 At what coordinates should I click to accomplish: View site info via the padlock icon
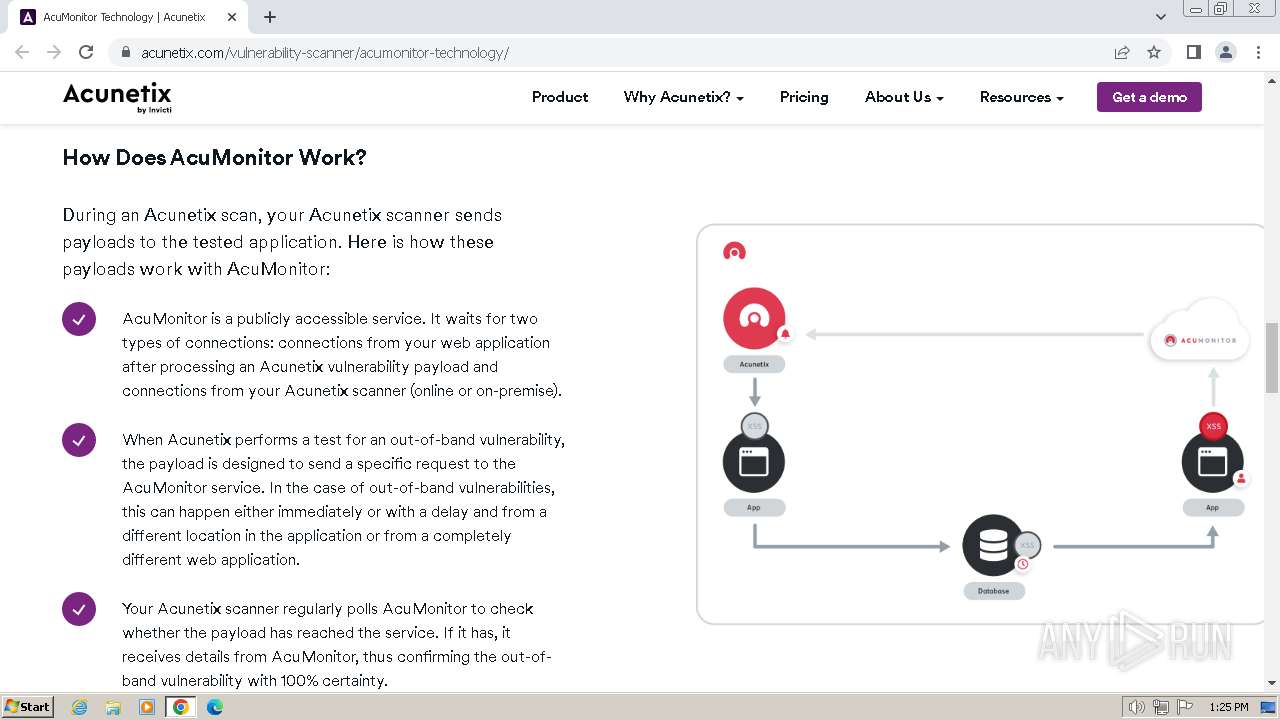pos(125,52)
